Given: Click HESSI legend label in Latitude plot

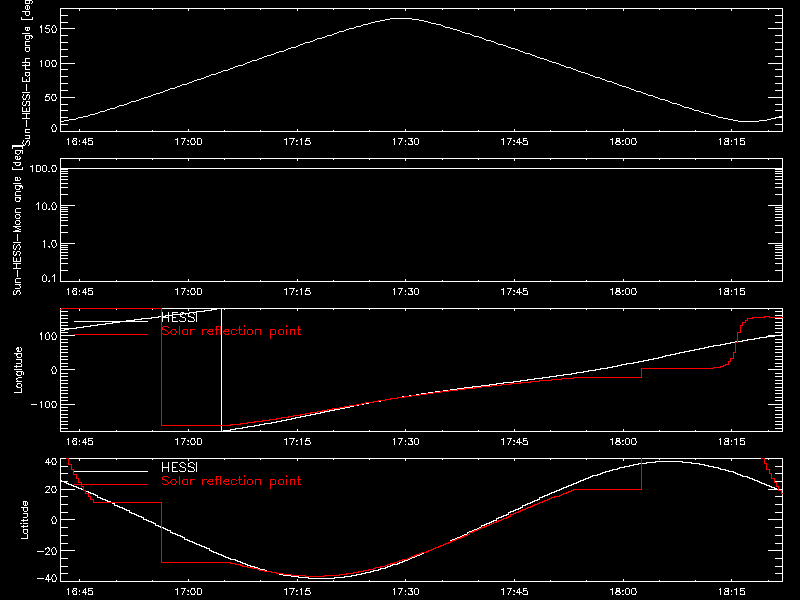Looking at the screenshot, I should (179, 467).
